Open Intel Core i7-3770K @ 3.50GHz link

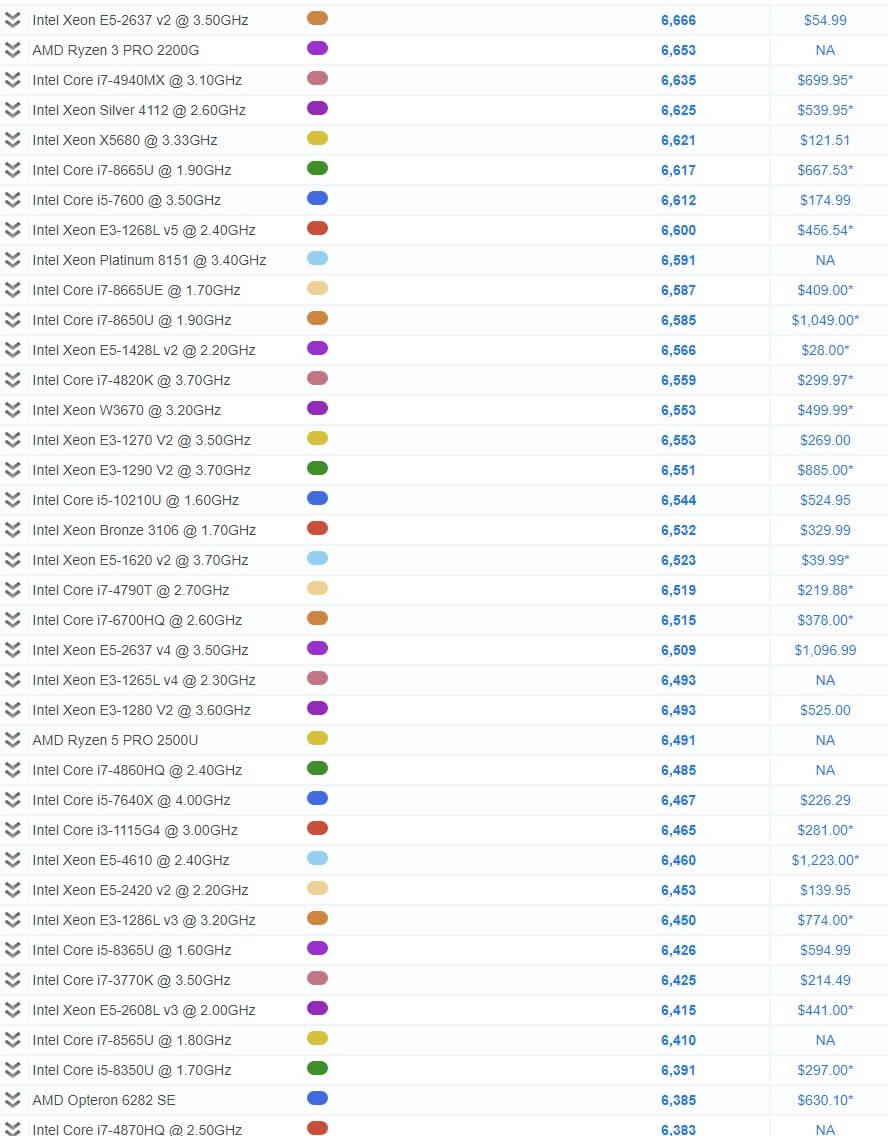[131, 980]
